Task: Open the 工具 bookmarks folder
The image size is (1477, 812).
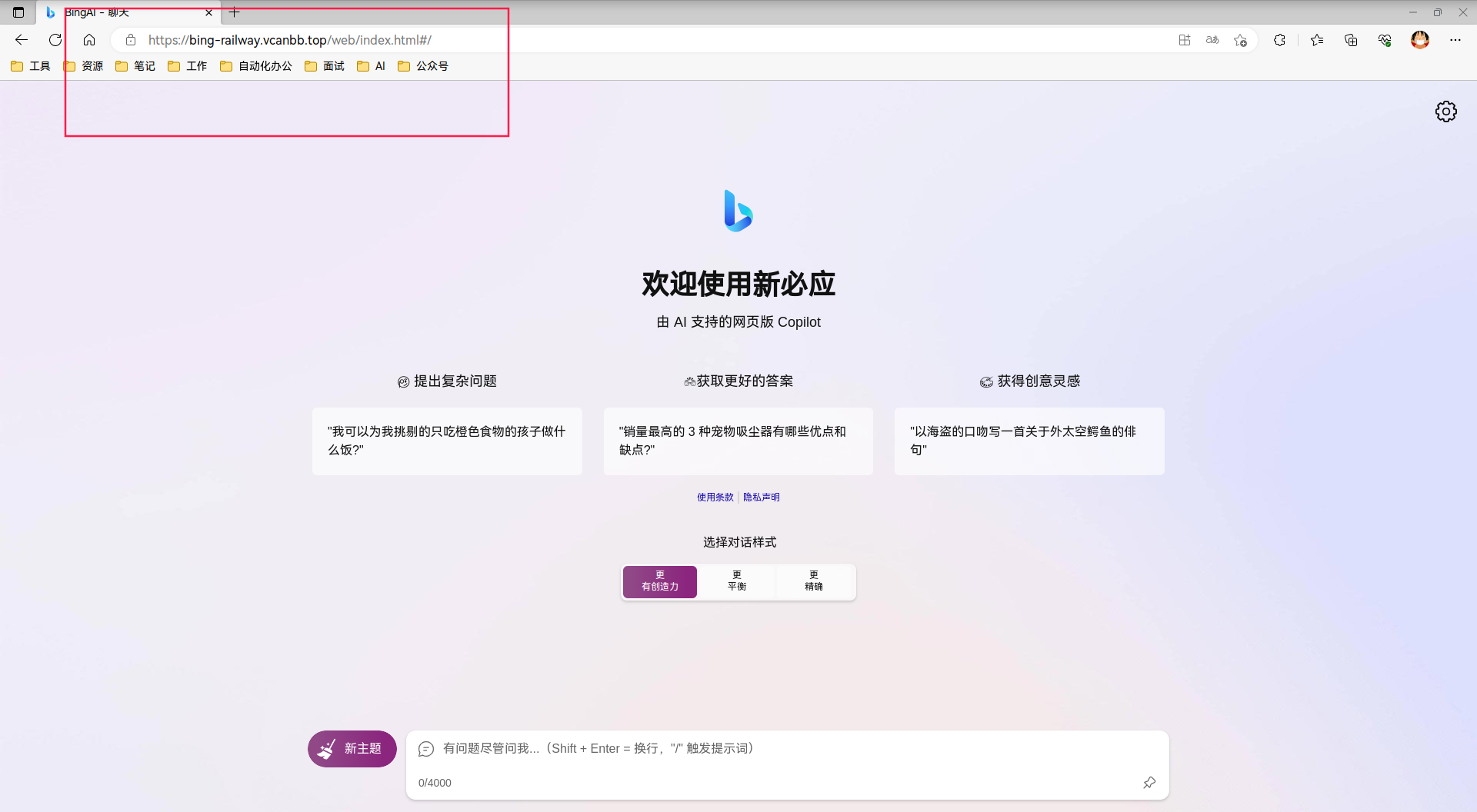Action: pos(31,66)
